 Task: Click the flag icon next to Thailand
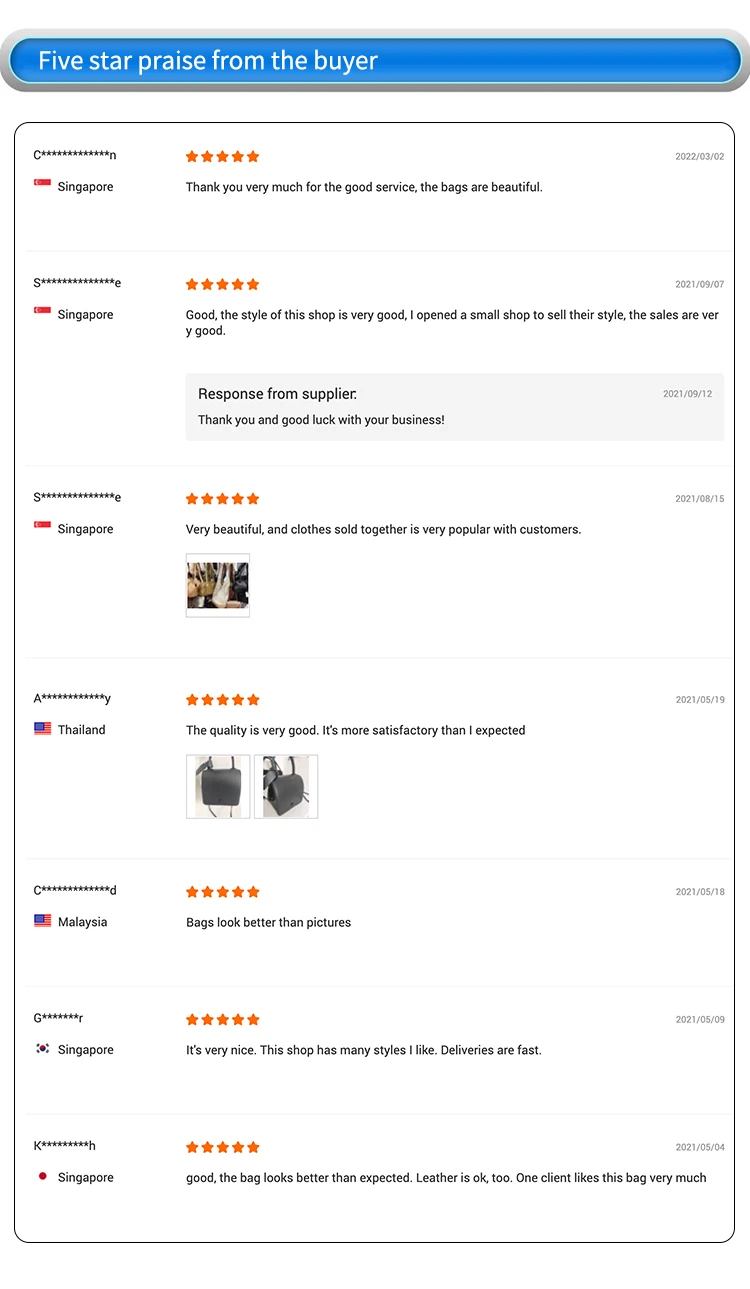coord(42,729)
